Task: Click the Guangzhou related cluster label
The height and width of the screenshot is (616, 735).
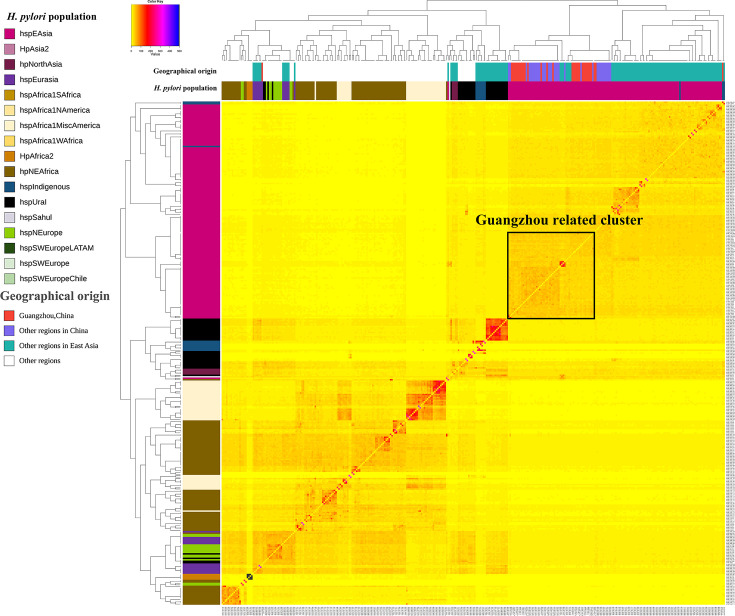Action: 559,220
